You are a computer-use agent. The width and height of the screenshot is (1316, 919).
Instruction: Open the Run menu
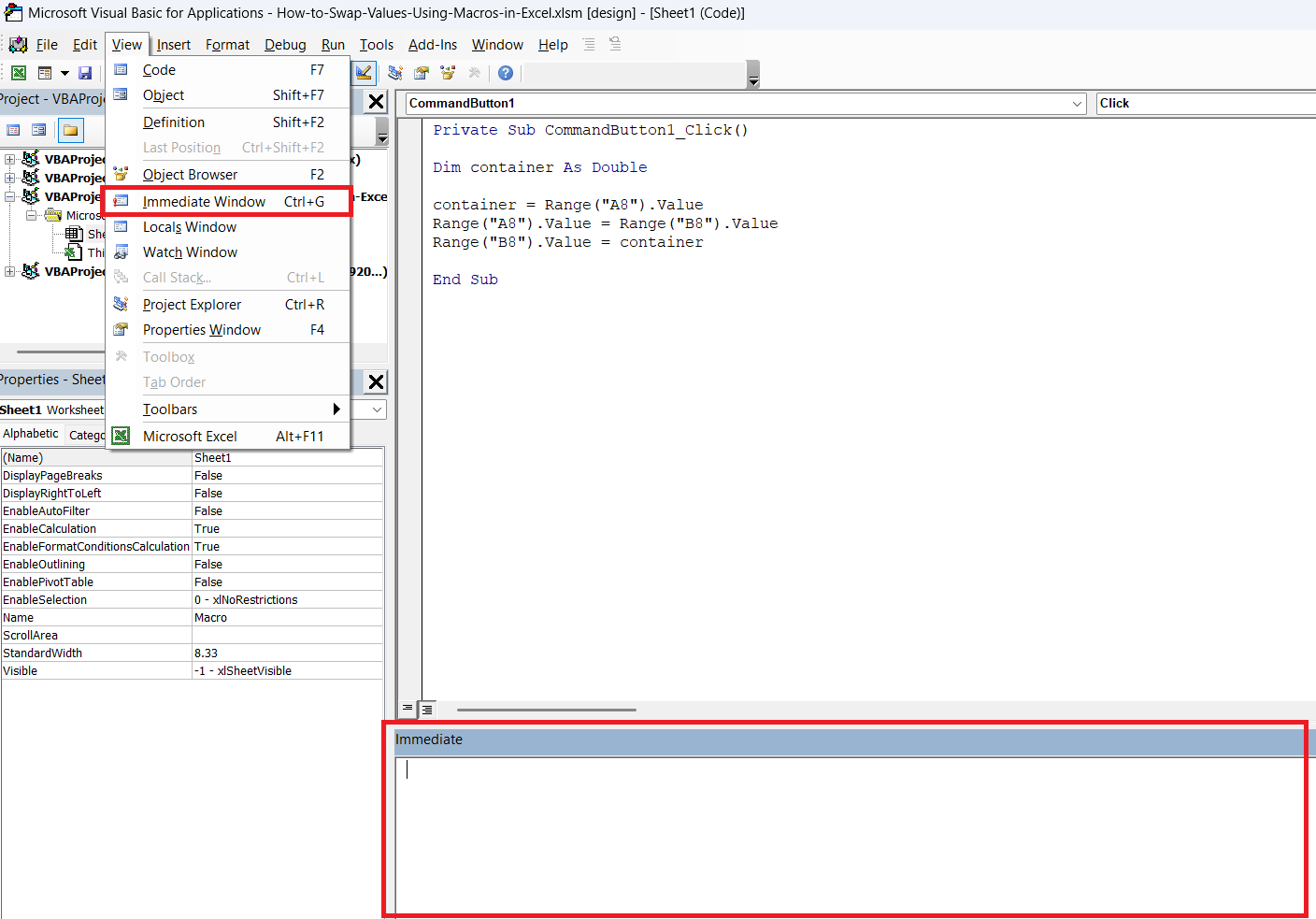click(x=333, y=45)
